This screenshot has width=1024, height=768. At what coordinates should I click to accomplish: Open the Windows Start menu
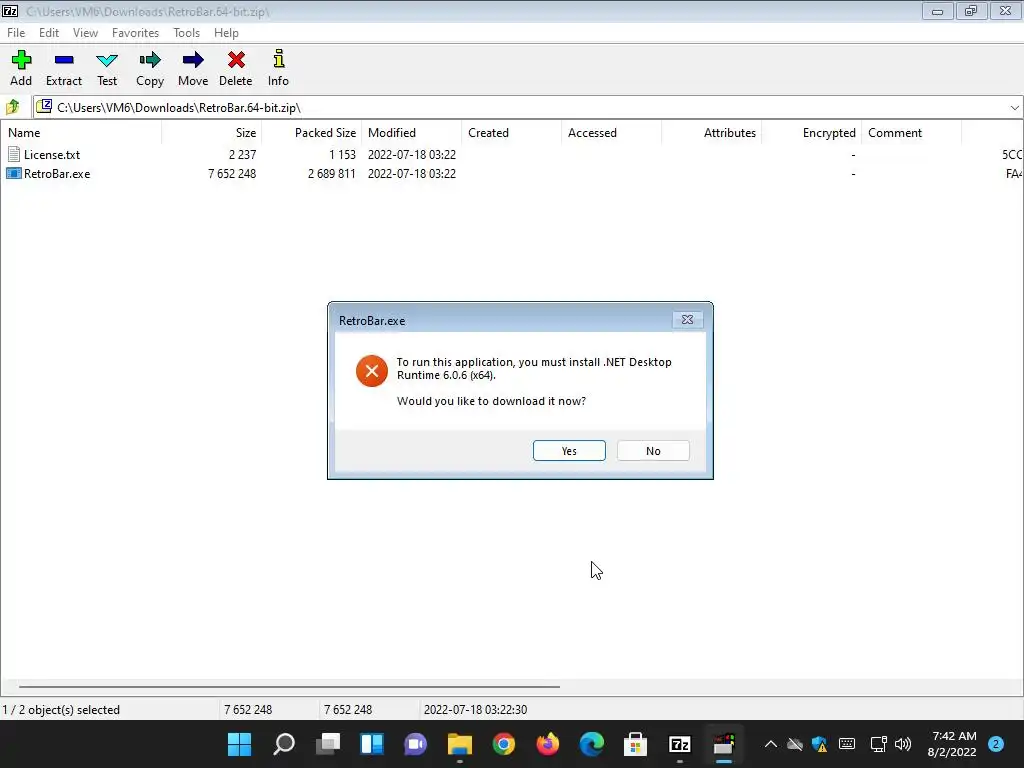click(x=239, y=744)
